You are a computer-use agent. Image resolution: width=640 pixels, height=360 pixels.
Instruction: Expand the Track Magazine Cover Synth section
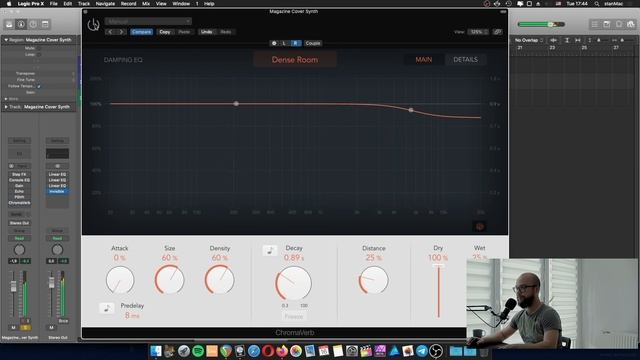[6, 107]
